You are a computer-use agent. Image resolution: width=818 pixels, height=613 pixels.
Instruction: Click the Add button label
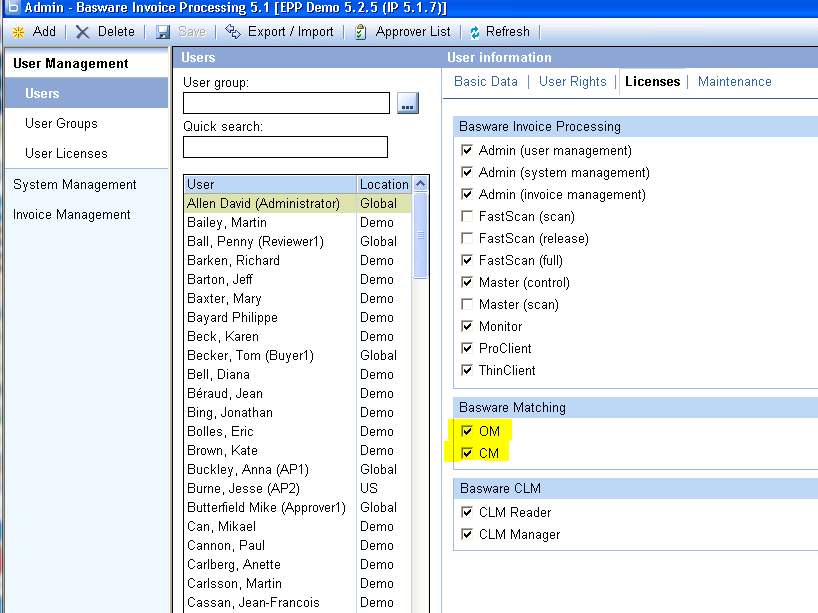(x=44, y=32)
